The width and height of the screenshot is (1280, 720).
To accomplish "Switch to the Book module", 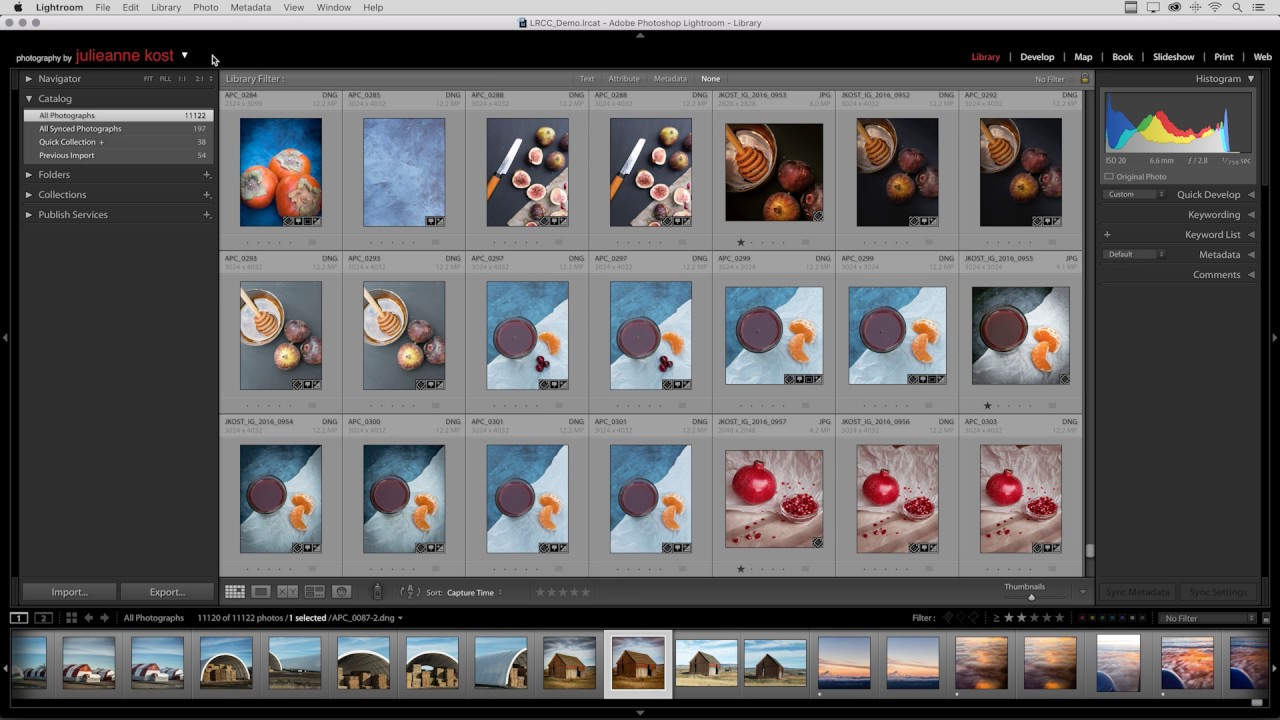I will coord(1123,57).
